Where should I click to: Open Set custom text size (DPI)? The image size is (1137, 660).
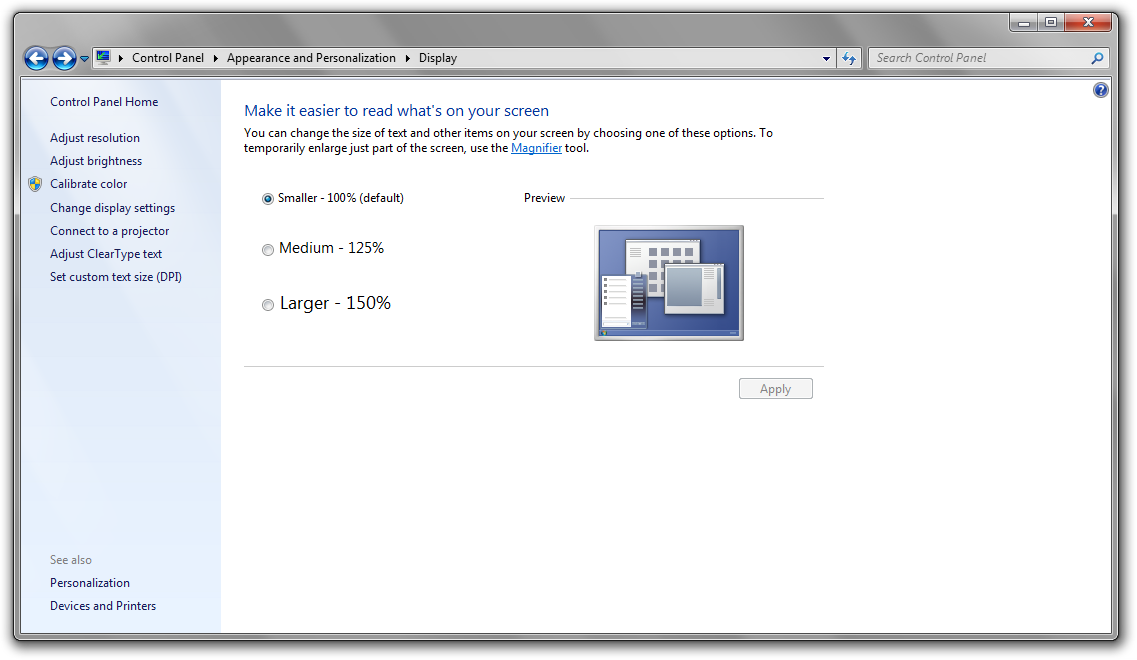pos(116,277)
